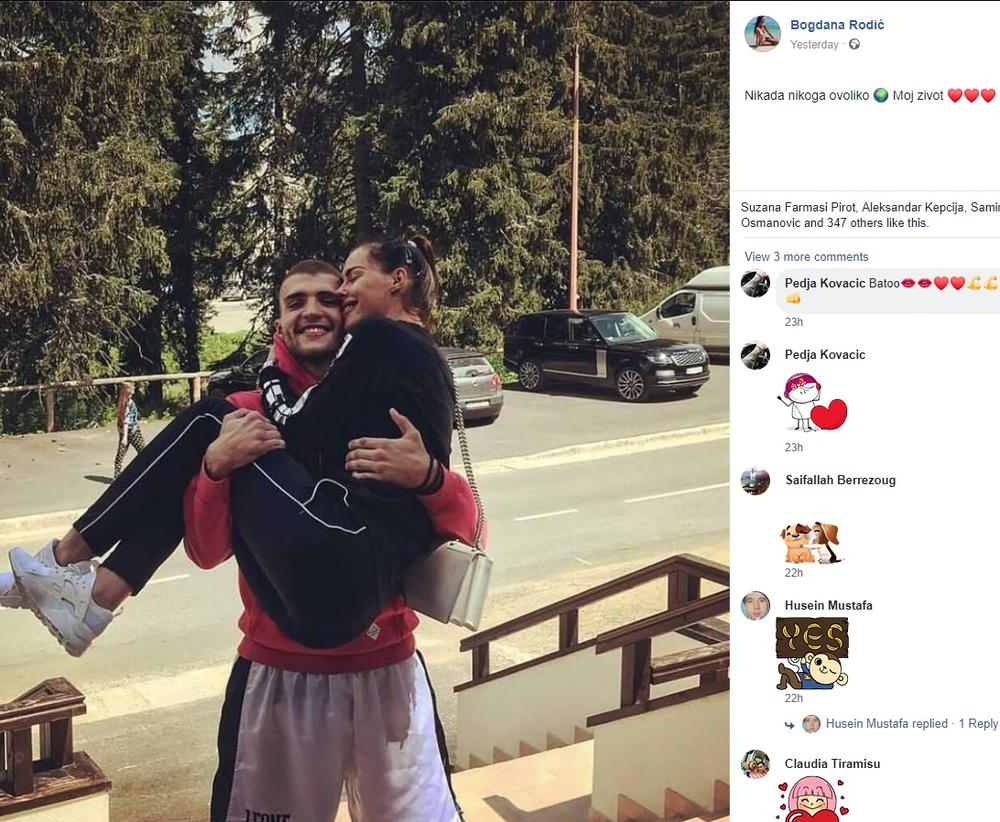1000x822 pixels.
Task: Click the public globe privacy icon
Action: click(x=855, y=45)
